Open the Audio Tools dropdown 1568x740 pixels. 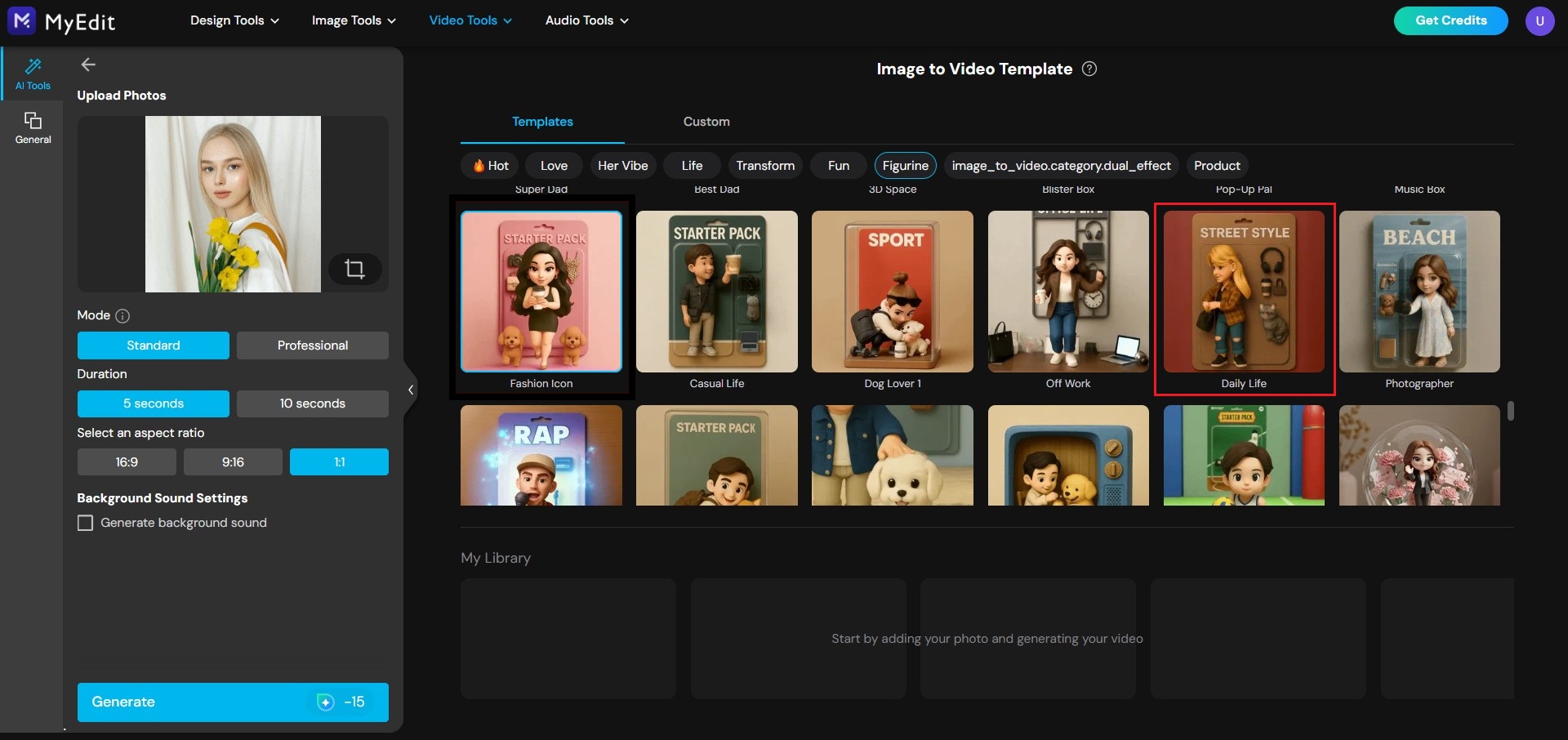coord(586,20)
